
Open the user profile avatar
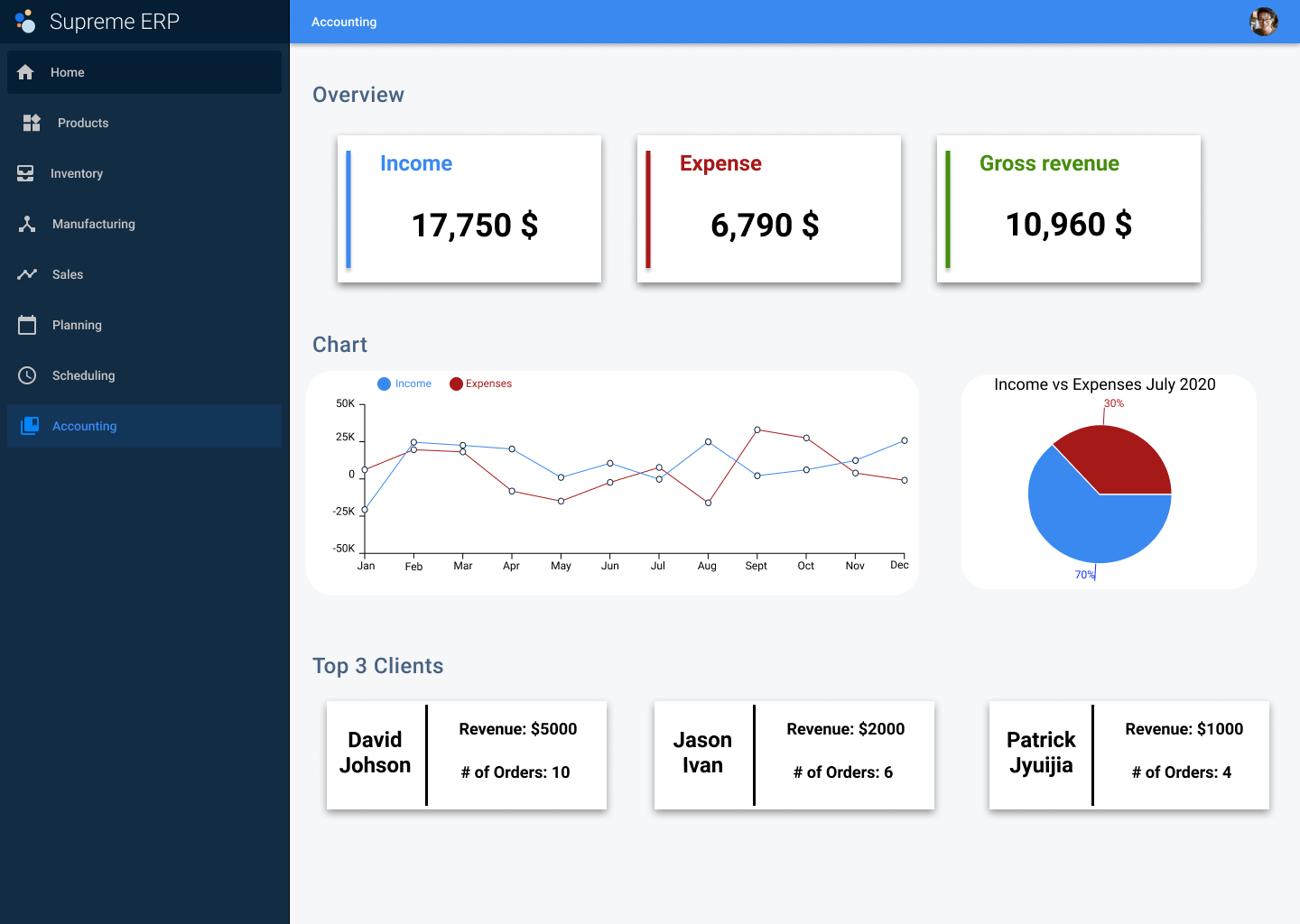pos(1263,22)
